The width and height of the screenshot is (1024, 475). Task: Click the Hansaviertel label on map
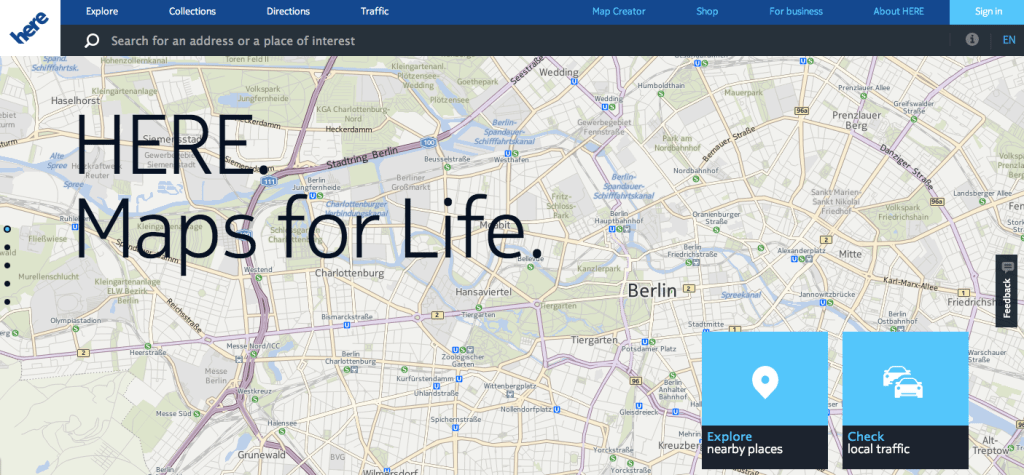coord(484,291)
